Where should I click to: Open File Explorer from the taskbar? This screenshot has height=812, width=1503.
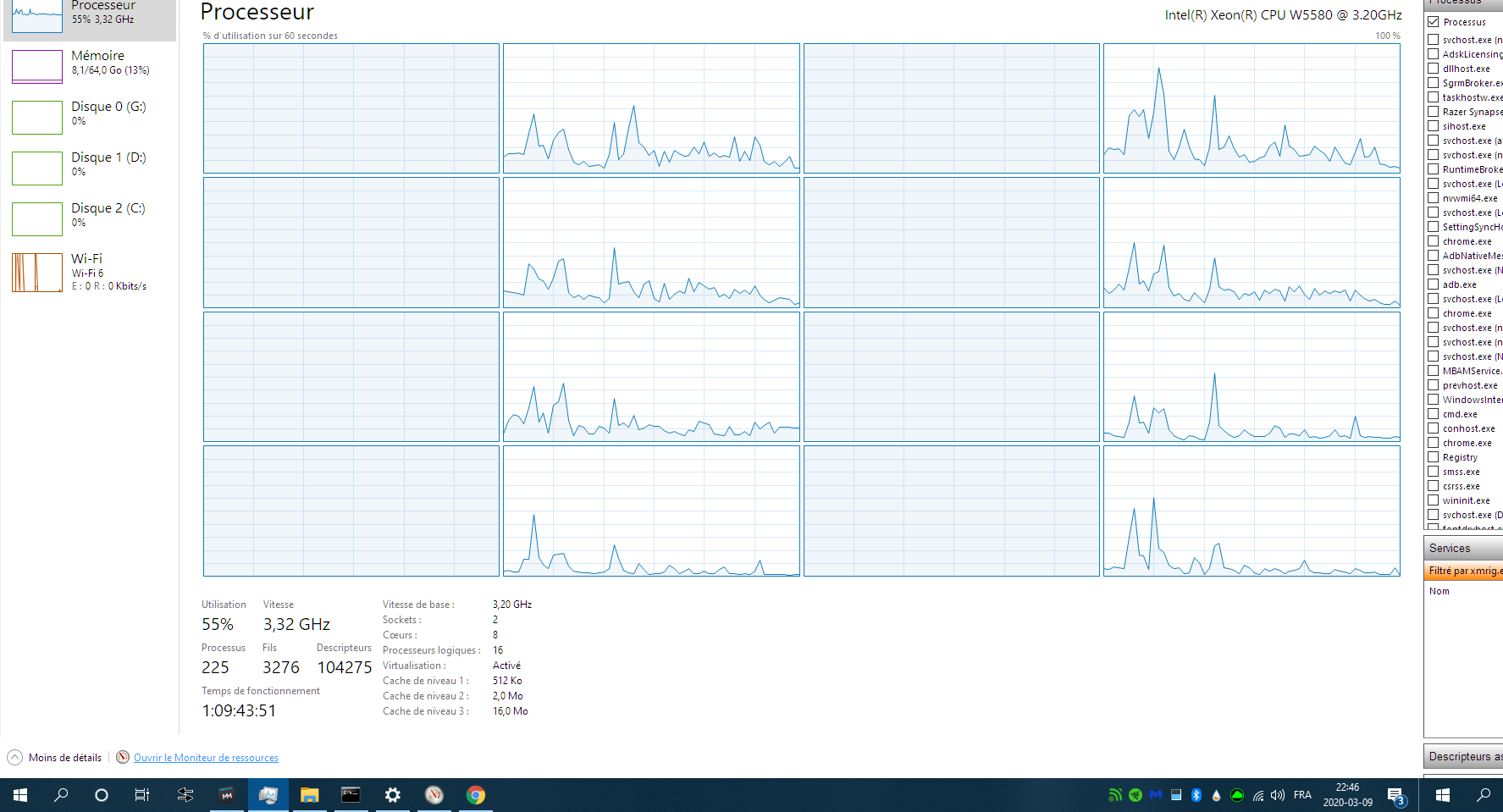point(309,795)
